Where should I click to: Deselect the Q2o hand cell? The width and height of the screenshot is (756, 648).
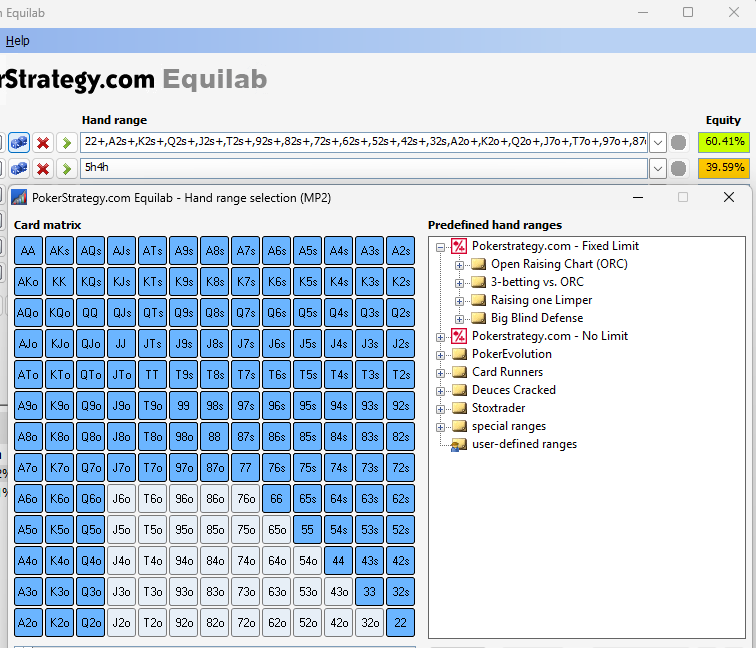[x=91, y=622]
